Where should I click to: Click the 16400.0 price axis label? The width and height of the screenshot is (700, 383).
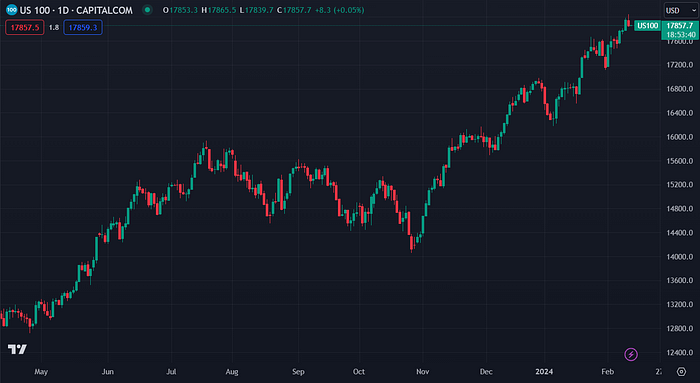680,113
